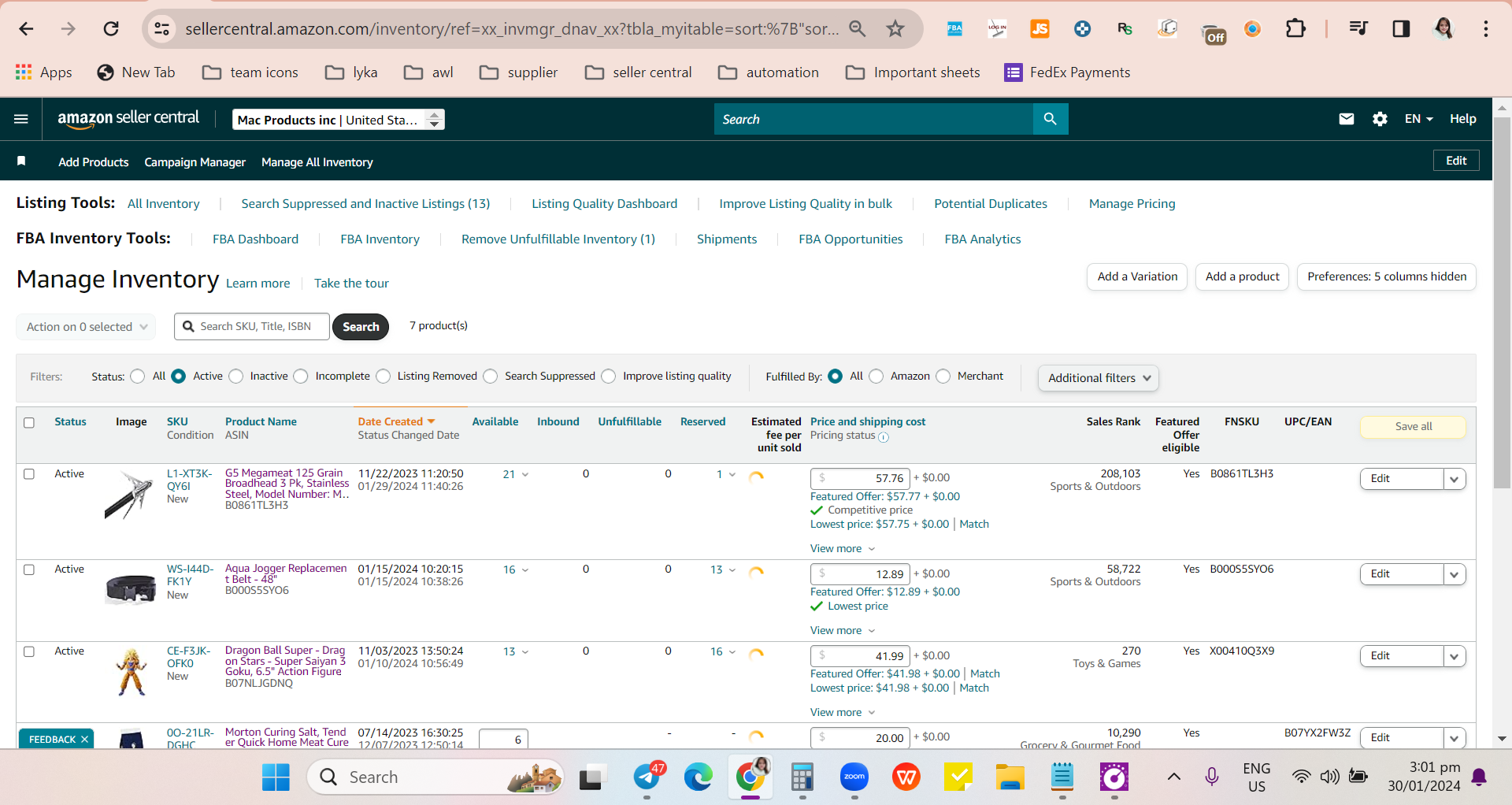Open the messages envelope icon
The image size is (1512, 805).
click(x=1347, y=119)
